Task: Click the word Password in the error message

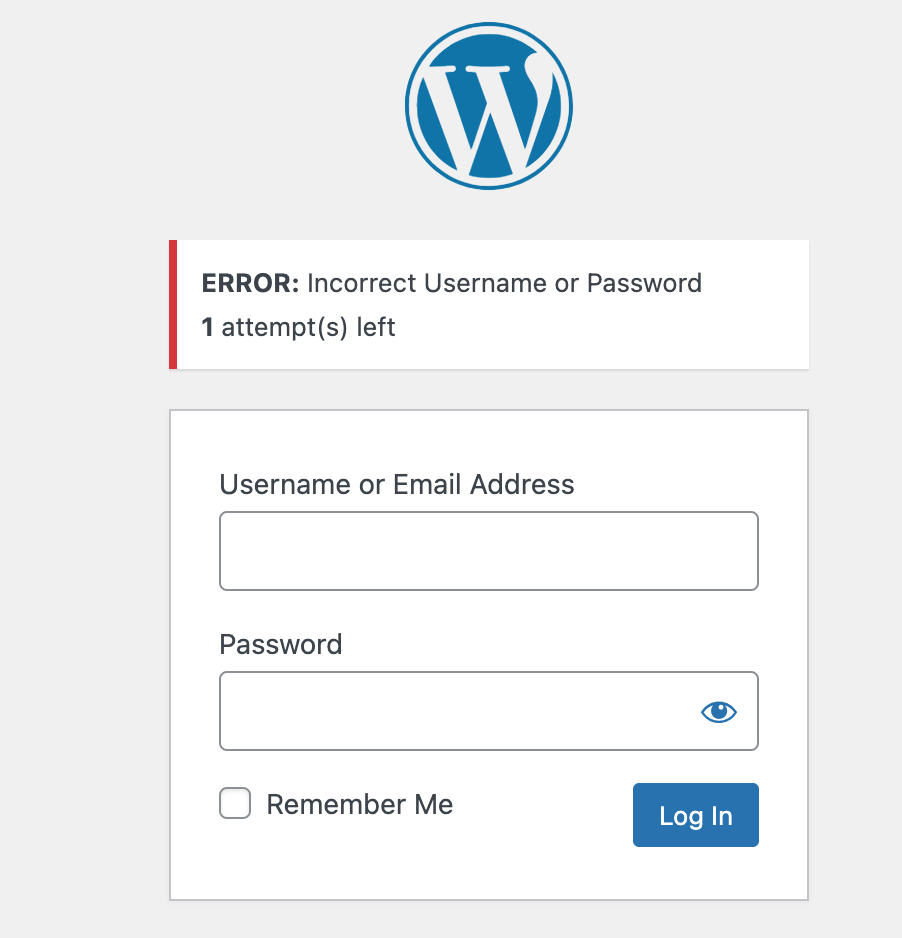Action: tap(644, 283)
